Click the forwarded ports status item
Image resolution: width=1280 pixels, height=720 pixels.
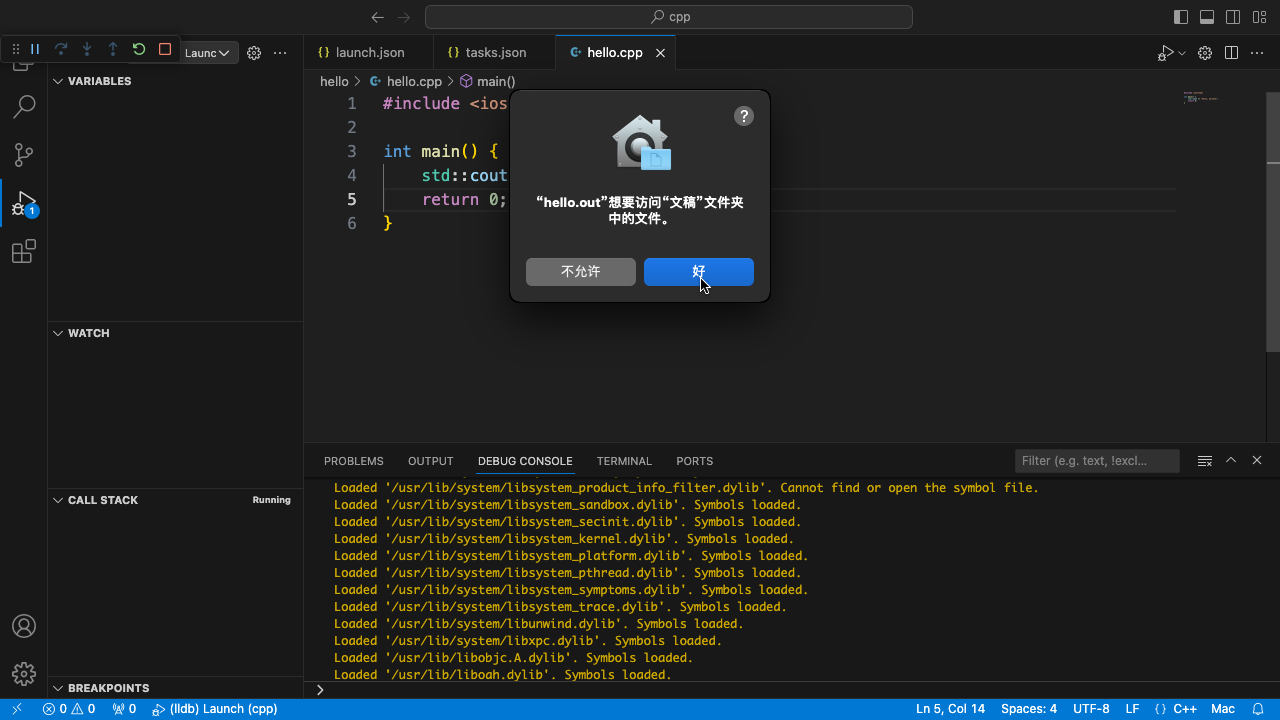(x=124, y=709)
